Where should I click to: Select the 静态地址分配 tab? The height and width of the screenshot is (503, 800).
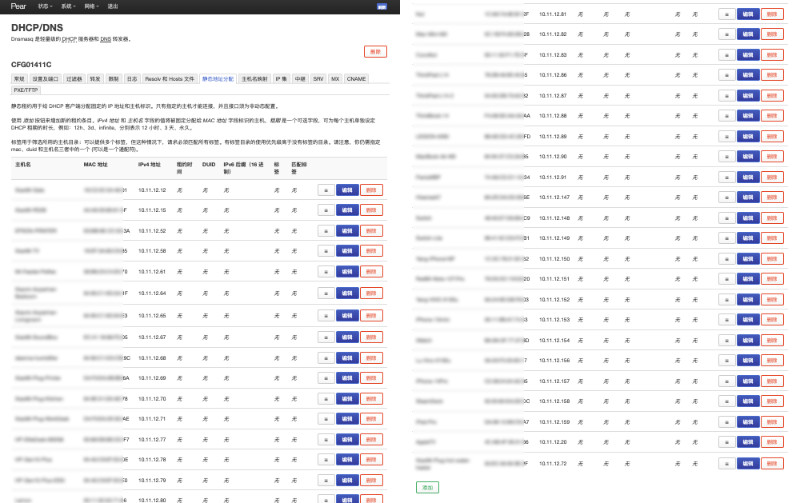coord(218,79)
